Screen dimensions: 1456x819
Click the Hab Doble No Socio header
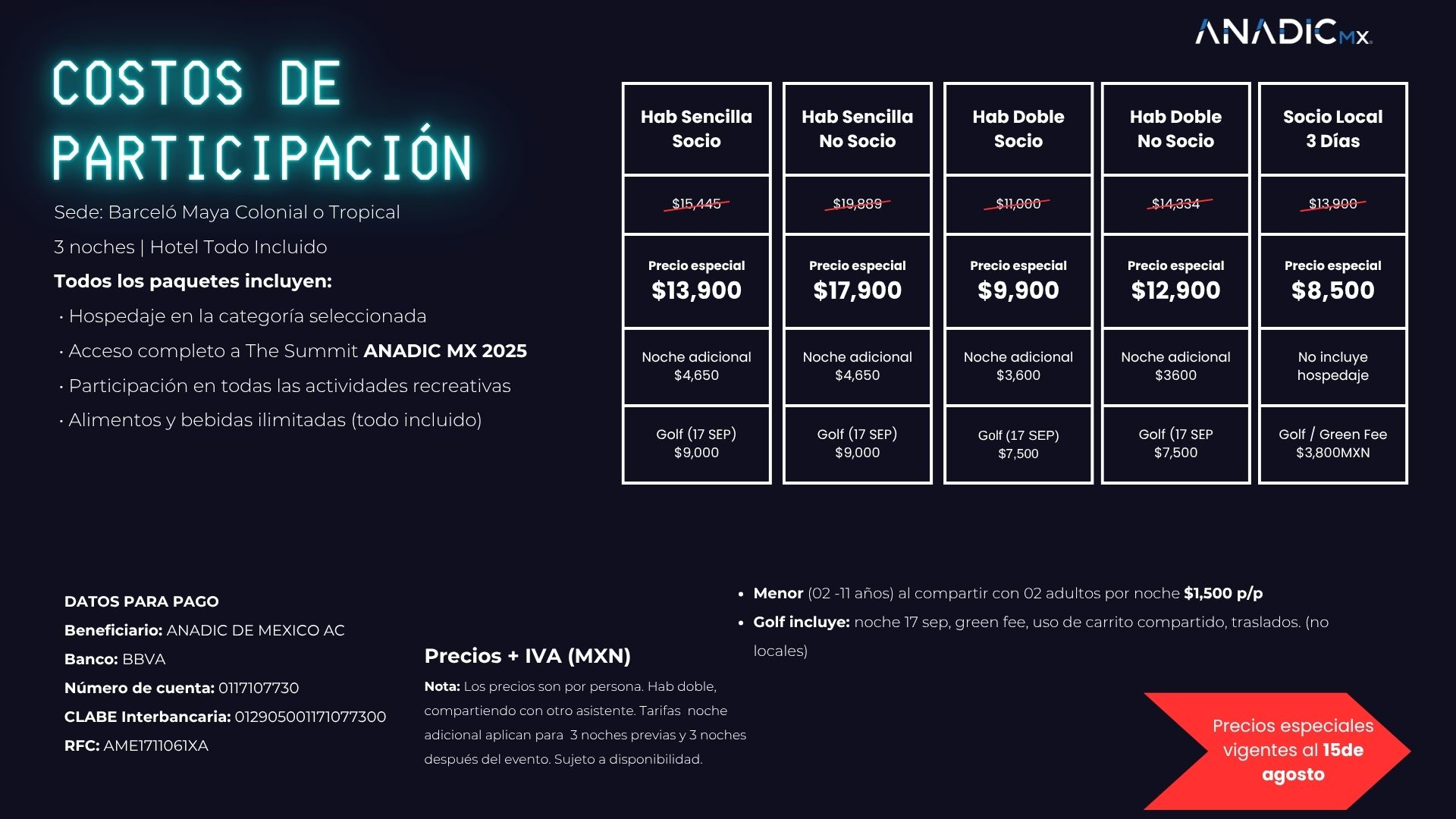point(1175,129)
